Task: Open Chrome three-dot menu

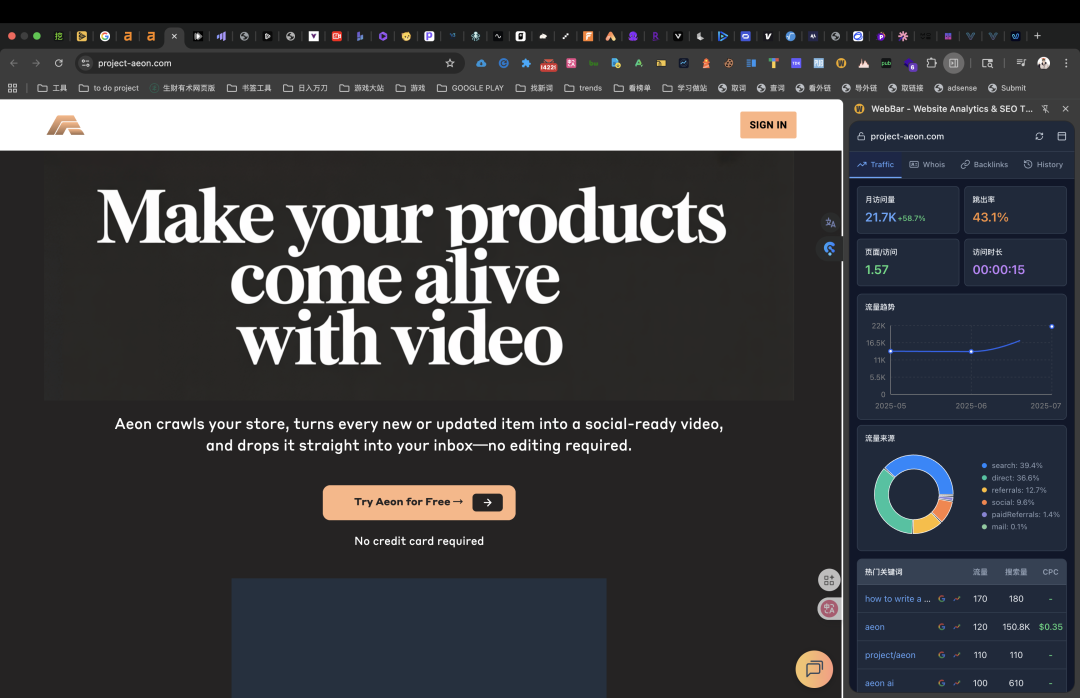Action: [1066, 63]
